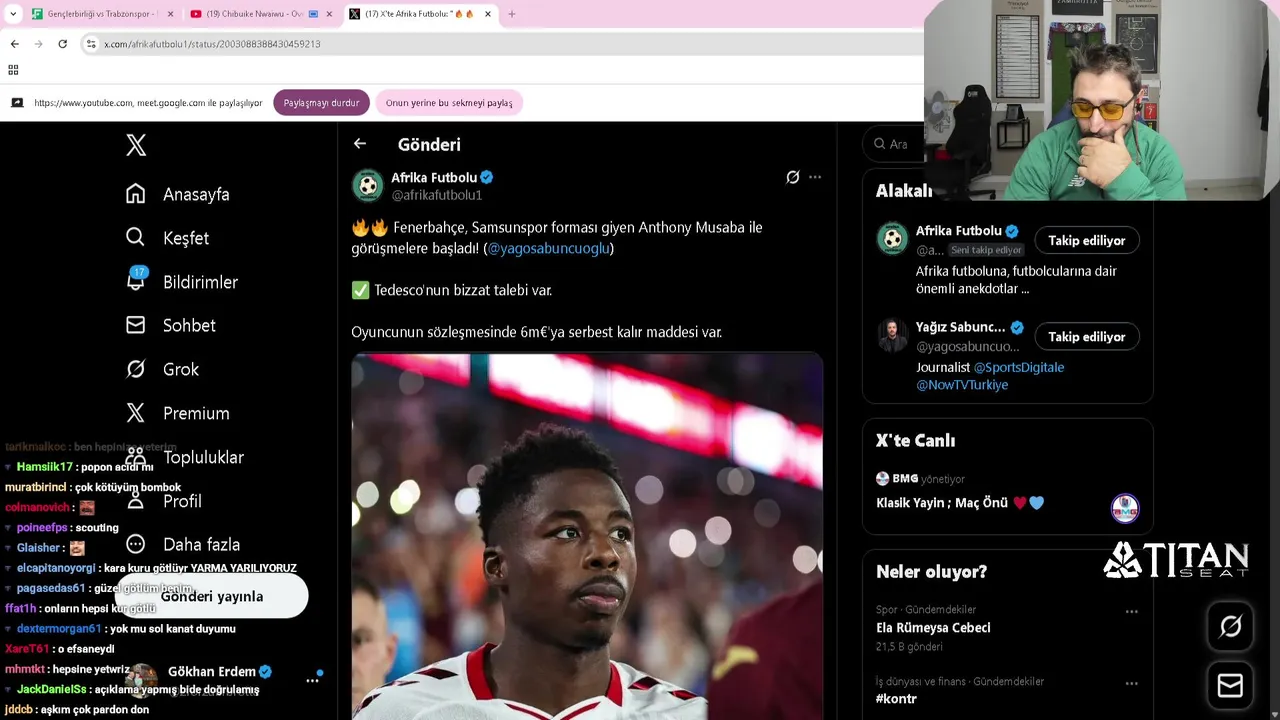Toggle Takip ediliyor for Yağız Sabuncuoğlu
1280x720 pixels.
point(1086,336)
